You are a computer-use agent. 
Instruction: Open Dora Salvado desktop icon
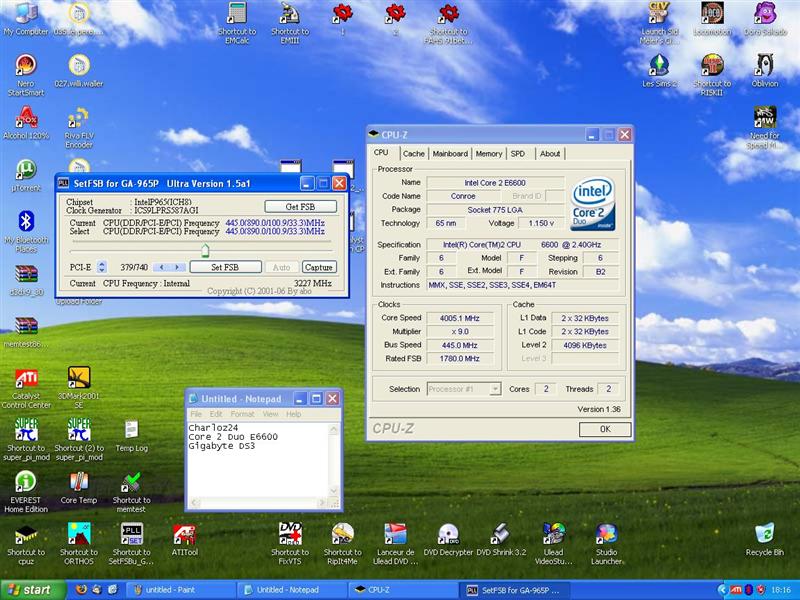(765, 19)
